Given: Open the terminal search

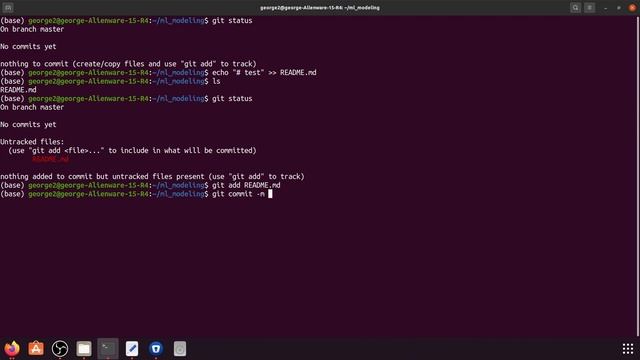Looking at the screenshot, I should point(576,7).
